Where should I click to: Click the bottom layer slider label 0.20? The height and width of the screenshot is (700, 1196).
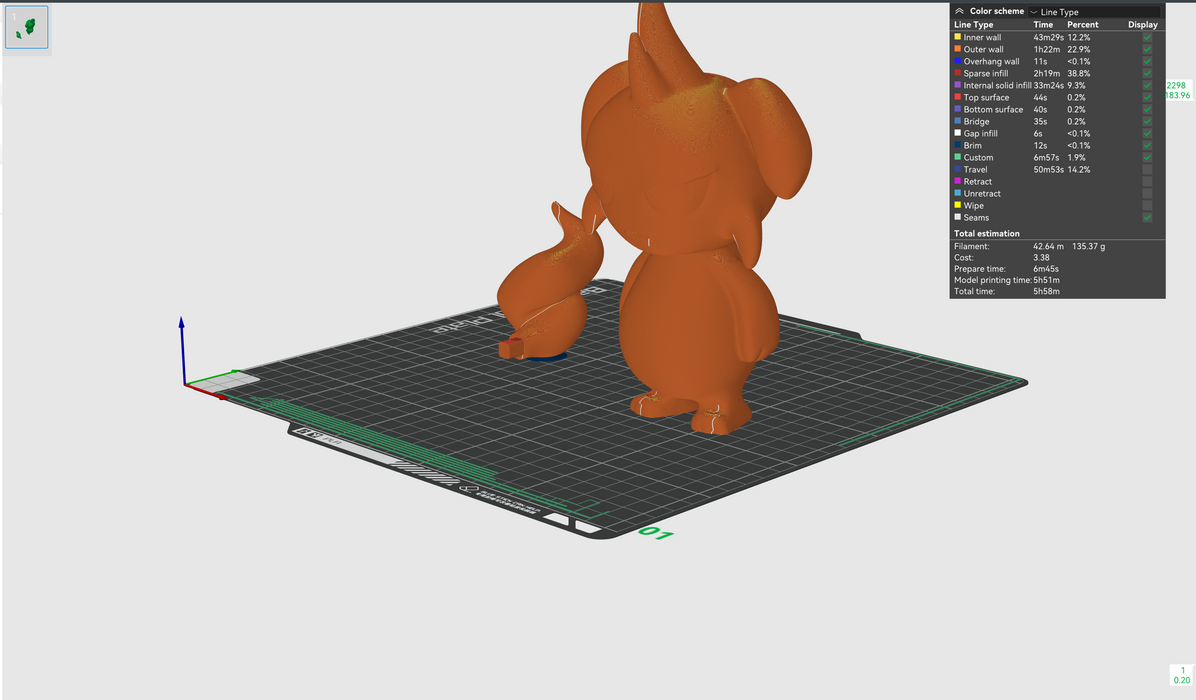[1181, 680]
